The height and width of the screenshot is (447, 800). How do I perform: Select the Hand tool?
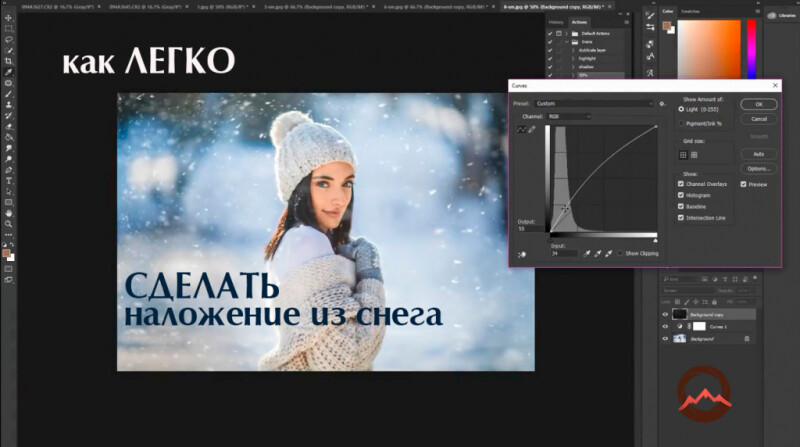coord(8,213)
